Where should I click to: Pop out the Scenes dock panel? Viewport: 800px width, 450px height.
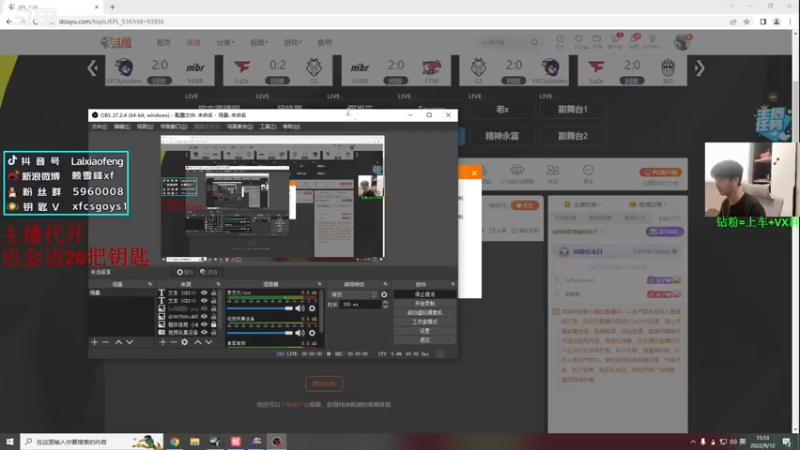(x=150, y=284)
